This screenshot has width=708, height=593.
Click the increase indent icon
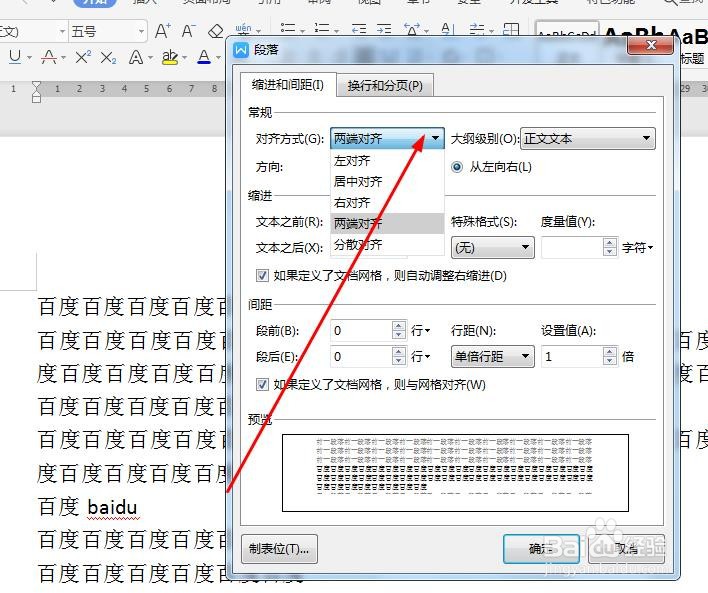pyautogui.click(x=384, y=29)
